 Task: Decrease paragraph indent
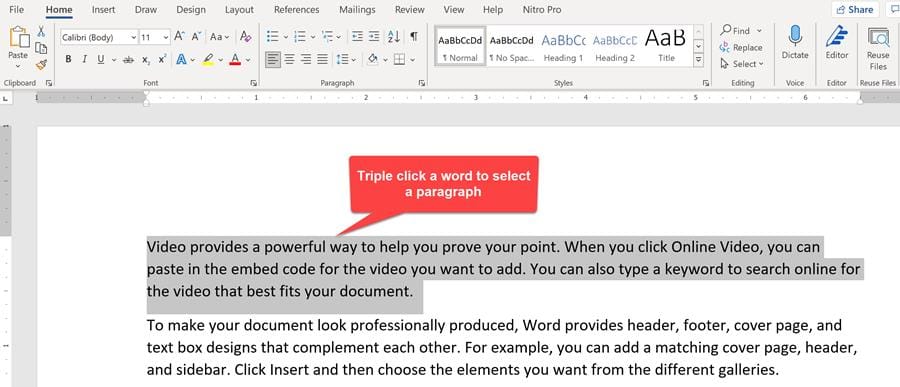tap(357, 37)
